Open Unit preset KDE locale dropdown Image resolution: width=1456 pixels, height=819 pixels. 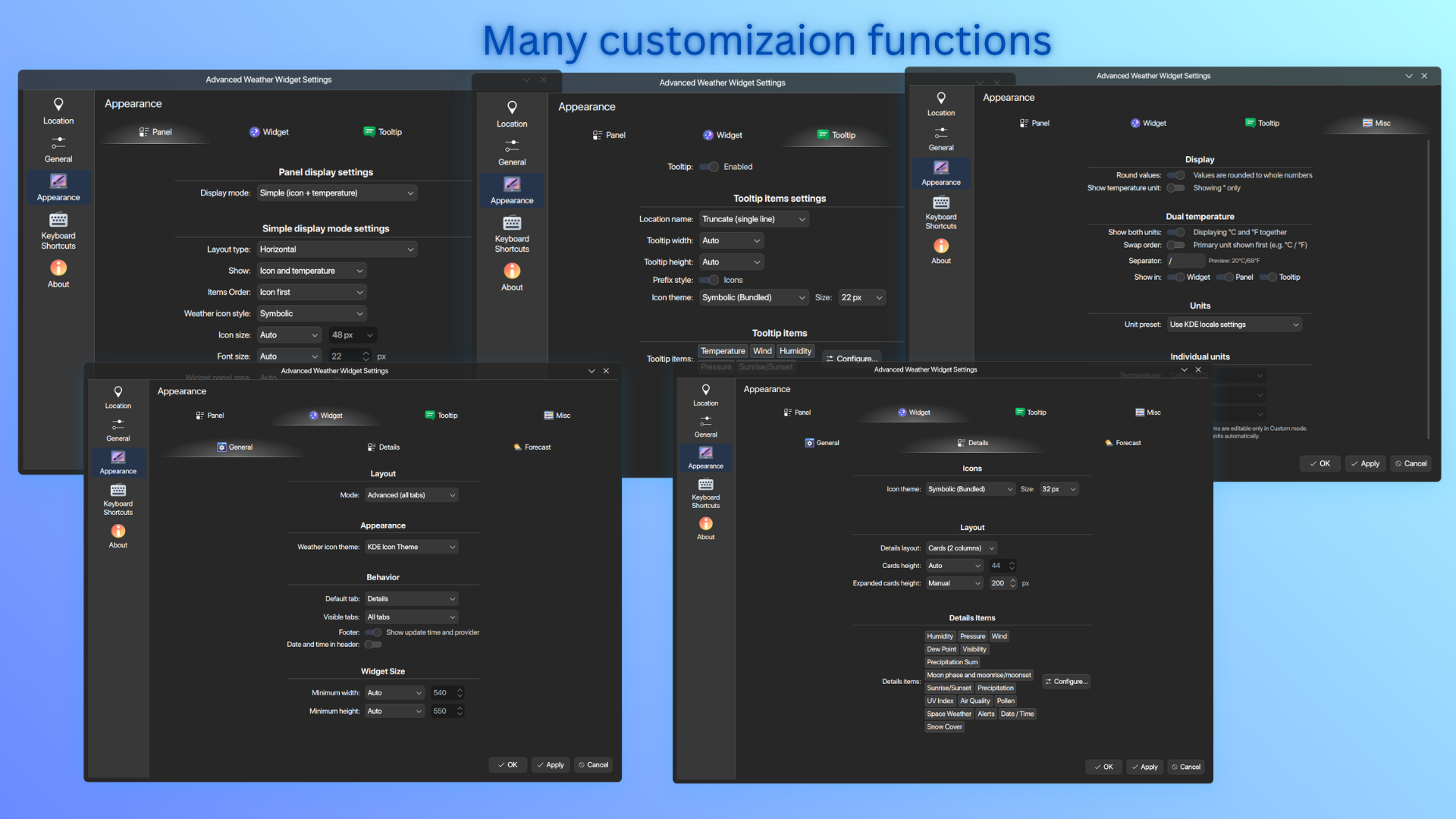[x=1235, y=325]
